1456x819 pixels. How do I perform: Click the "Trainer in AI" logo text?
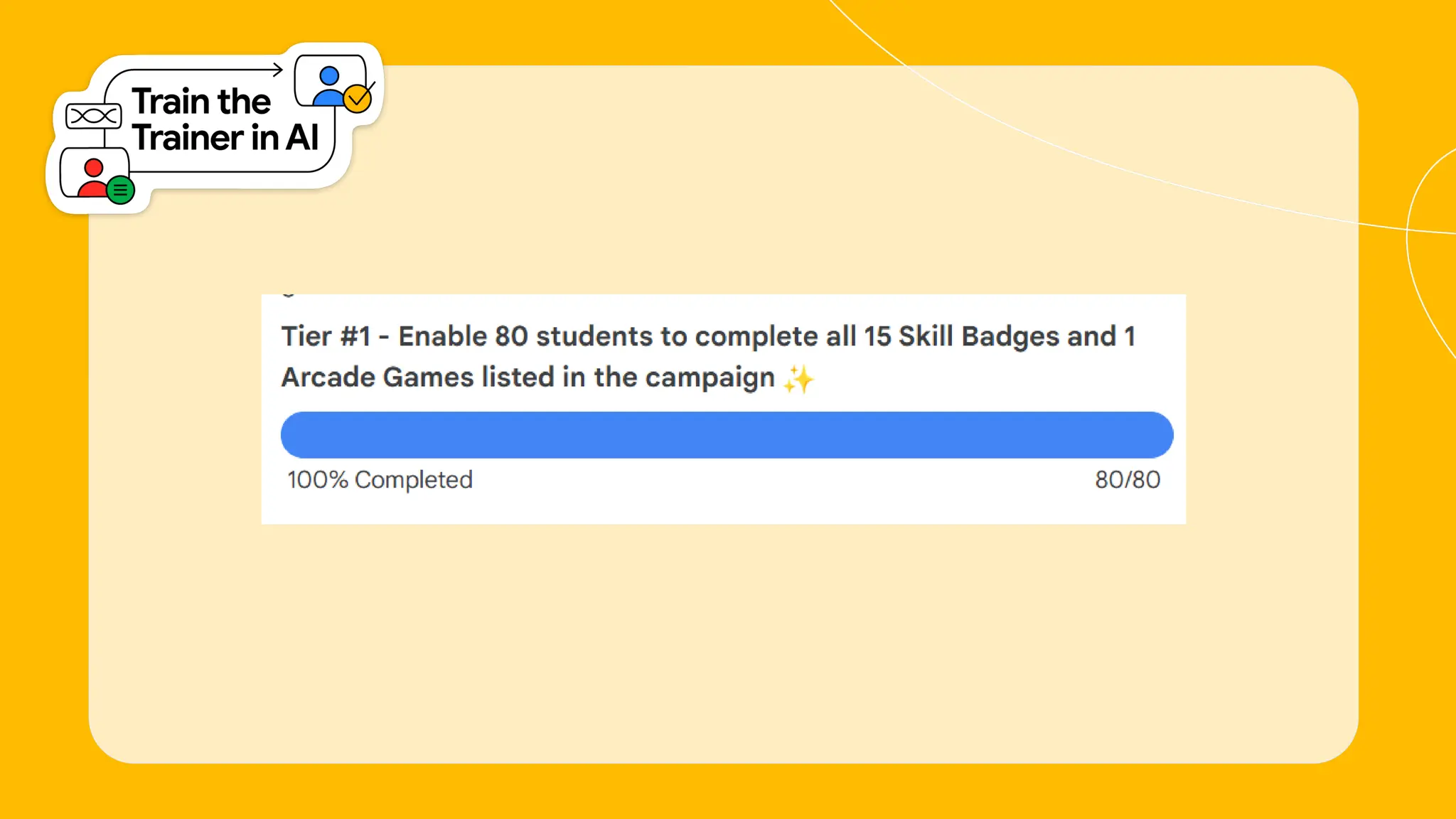[x=225, y=137]
